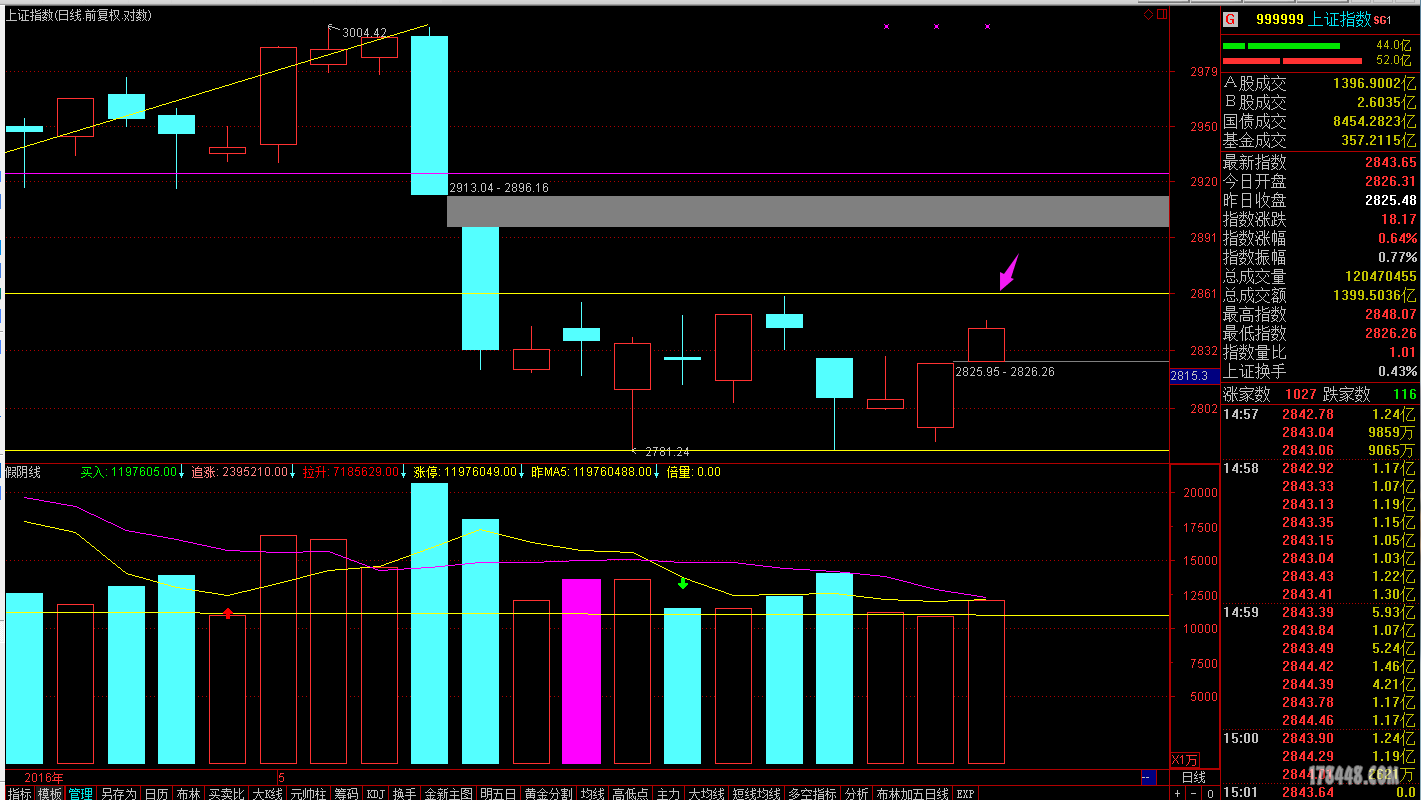Click the G badge beside 999999
The width and height of the screenshot is (1421, 800).
(x=1230, y=19)
